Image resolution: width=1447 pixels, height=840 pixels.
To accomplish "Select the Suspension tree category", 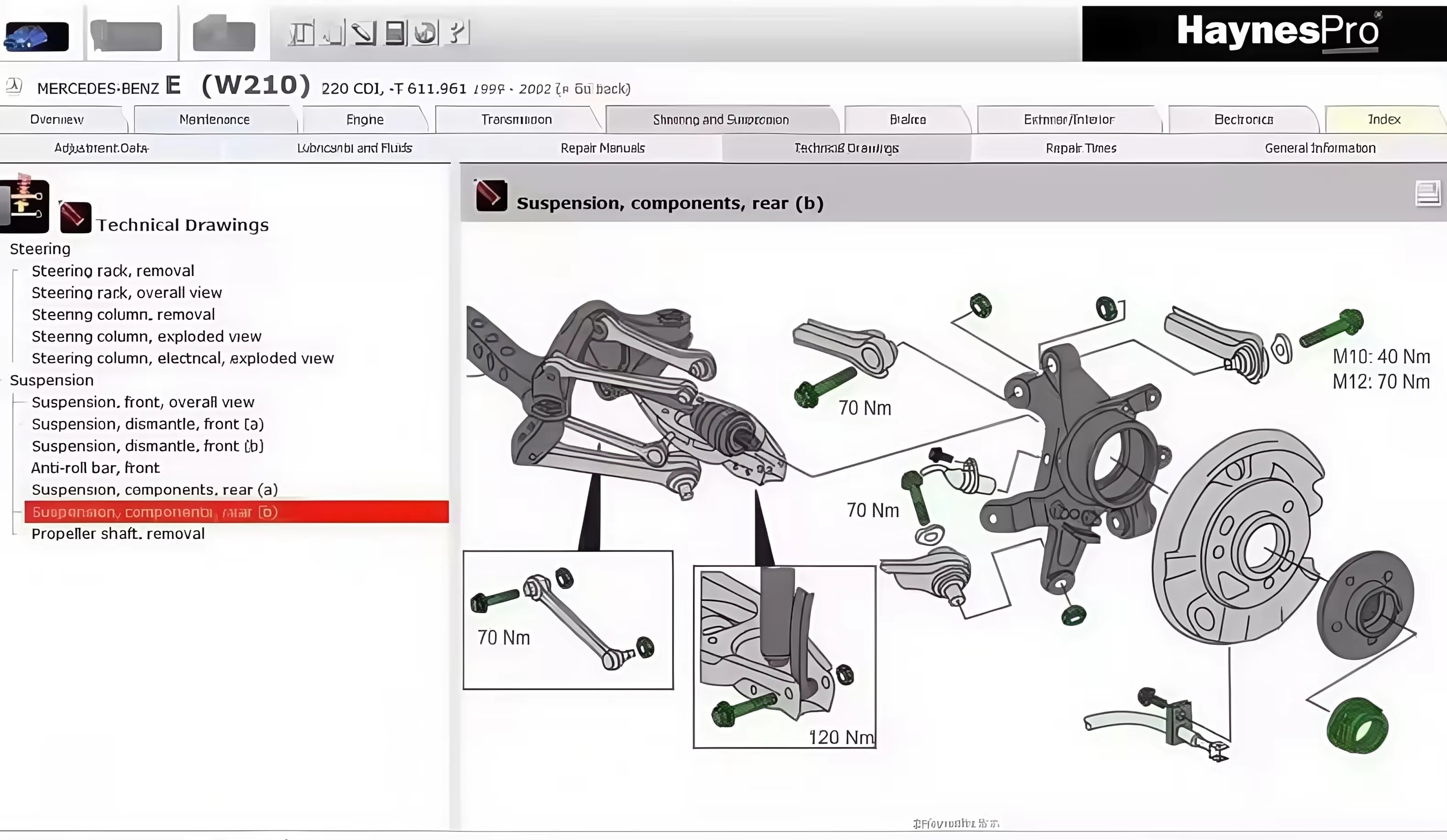I will click(x=52, y=380).
